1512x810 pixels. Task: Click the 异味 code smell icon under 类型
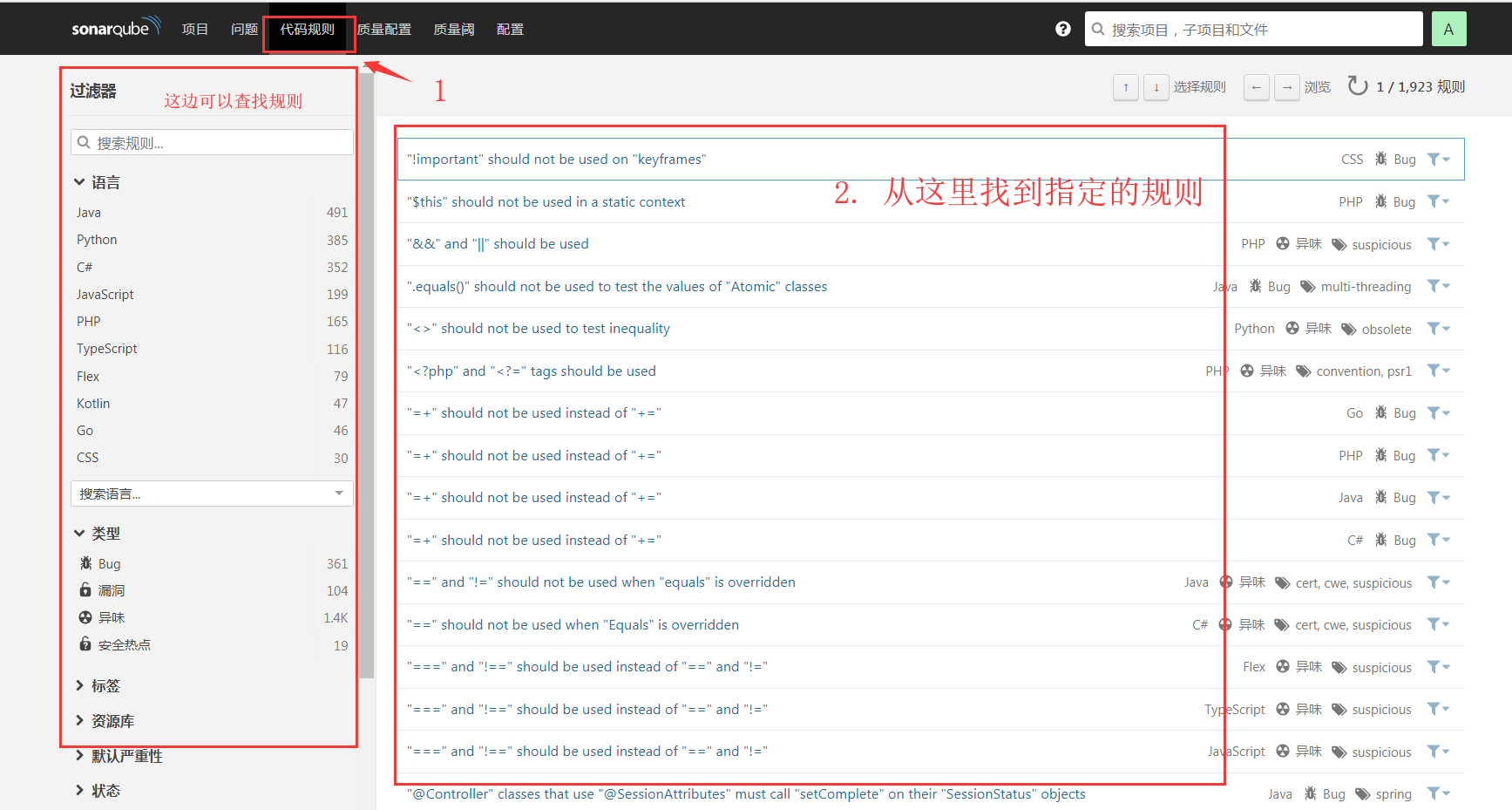point(85,617)
